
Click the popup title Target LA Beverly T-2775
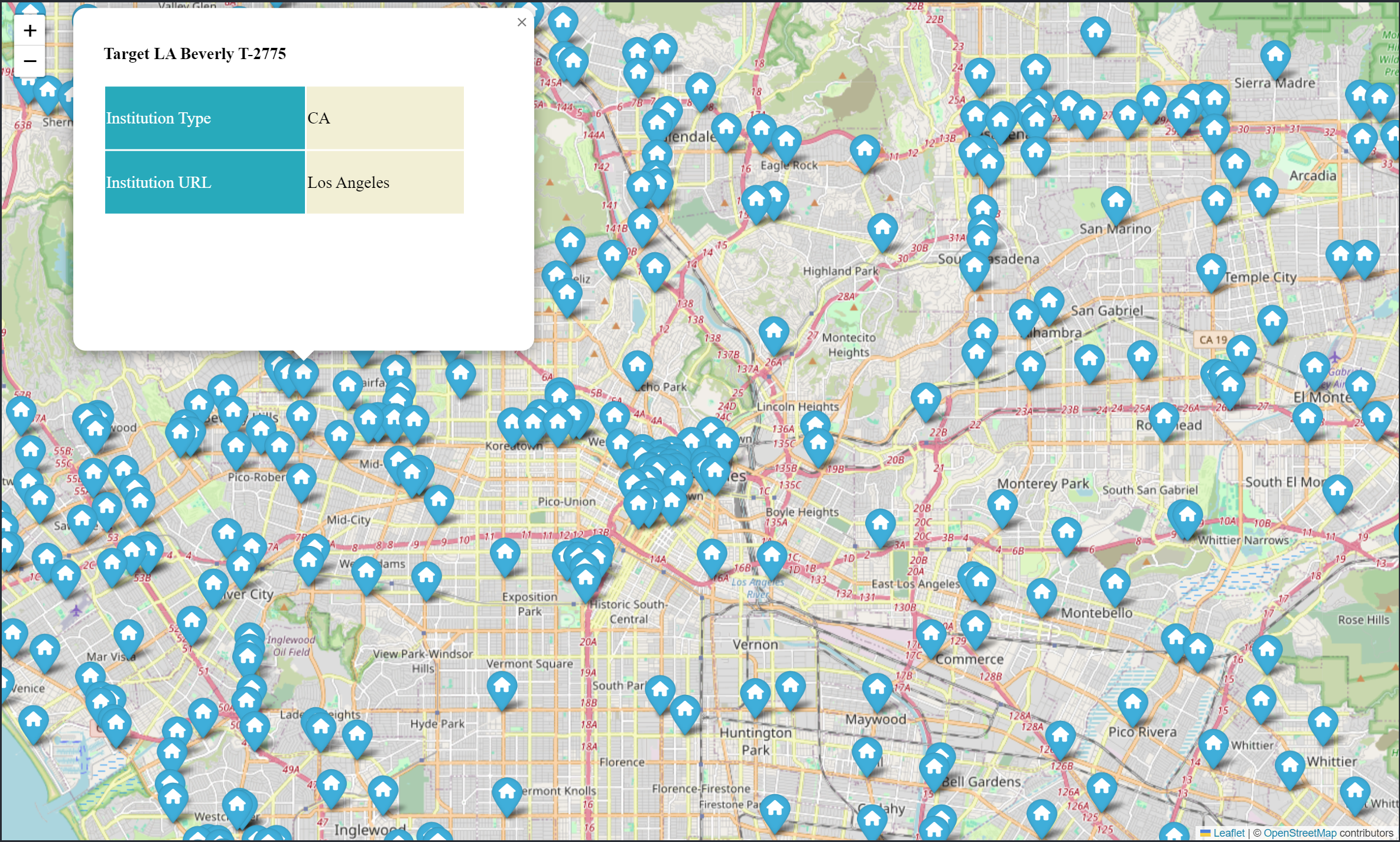[x=195, y=54]
